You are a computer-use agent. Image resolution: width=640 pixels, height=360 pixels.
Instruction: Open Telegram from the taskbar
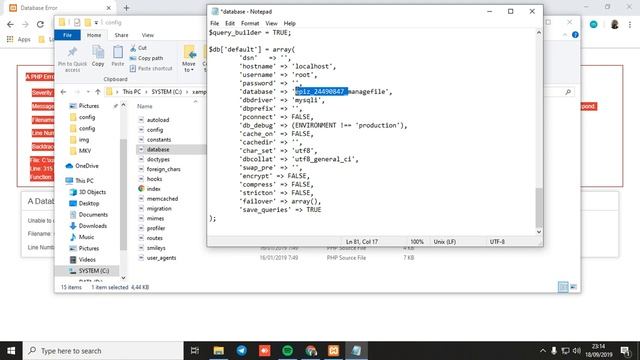pos(241,351)
